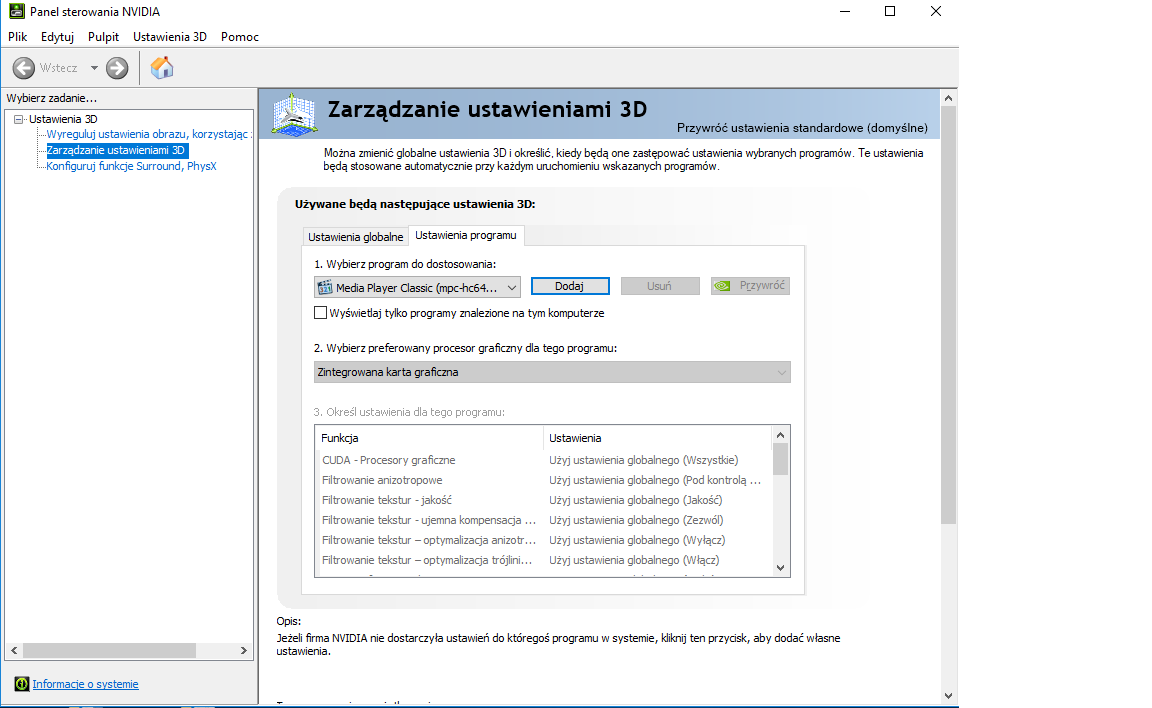This screenshot has width=1152, height=708.
Task: Switch to the Ustawienia globalne tab
Action: point(356,236)
